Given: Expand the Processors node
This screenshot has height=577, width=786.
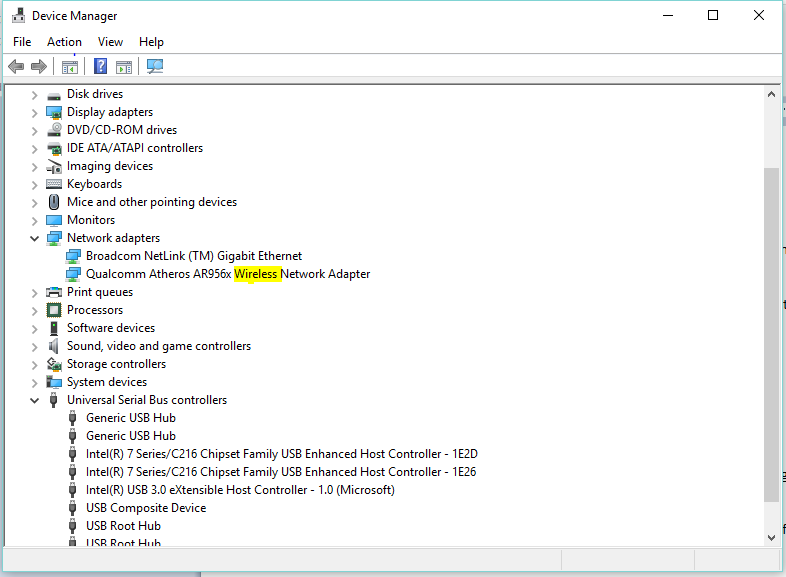Looking at the screenshot, I should click(34, 311).
